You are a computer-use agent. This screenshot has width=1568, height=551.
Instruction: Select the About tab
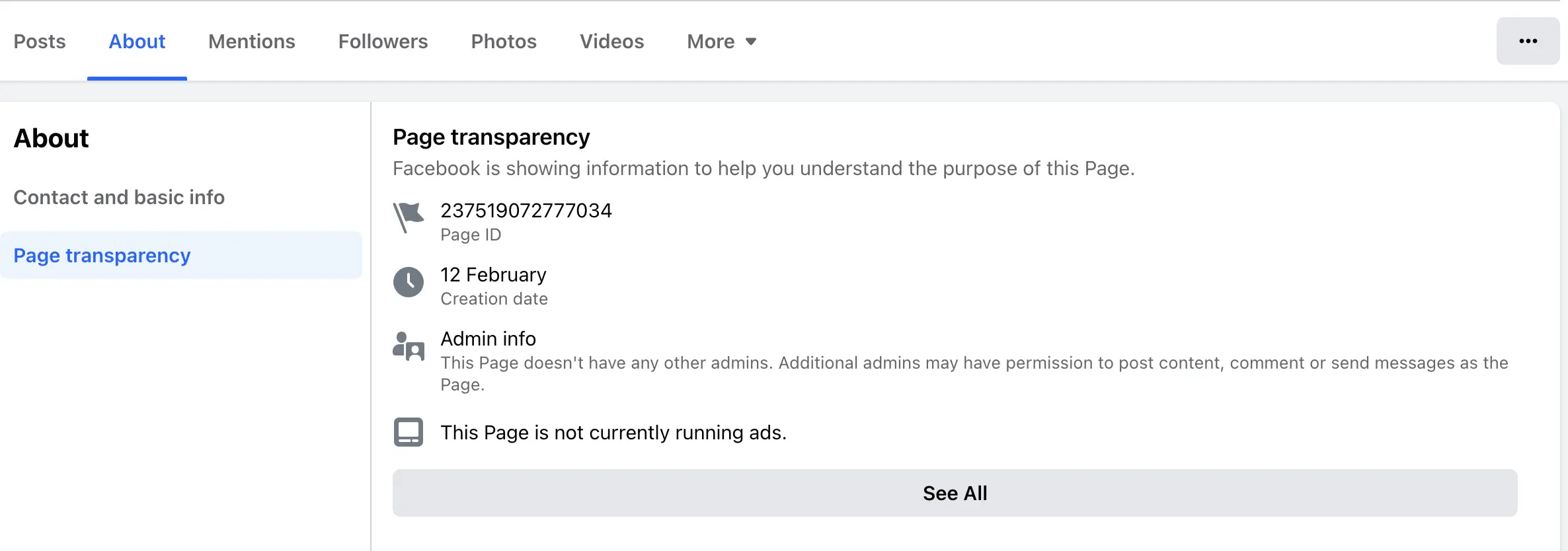[137, 41]
